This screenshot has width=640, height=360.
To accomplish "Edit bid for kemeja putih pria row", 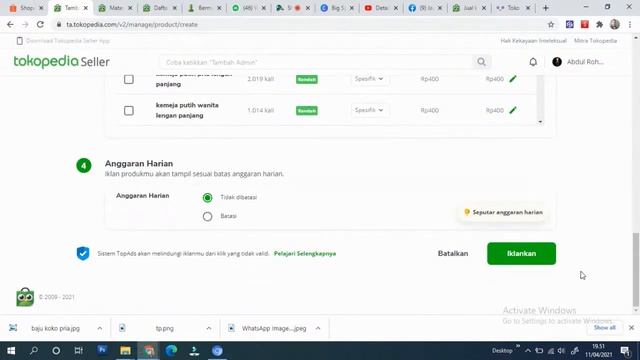I will [x=513, y=79].
